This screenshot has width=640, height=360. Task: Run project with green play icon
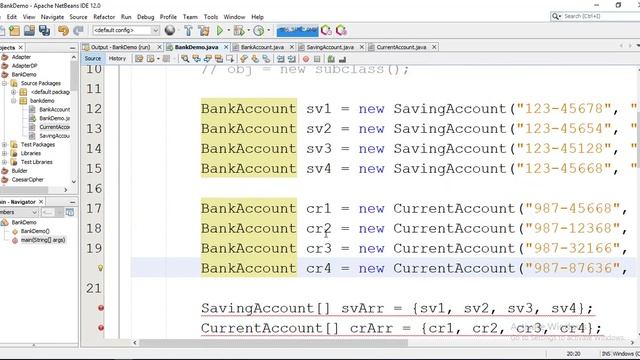pyautogui.click(x=220, y=31)
